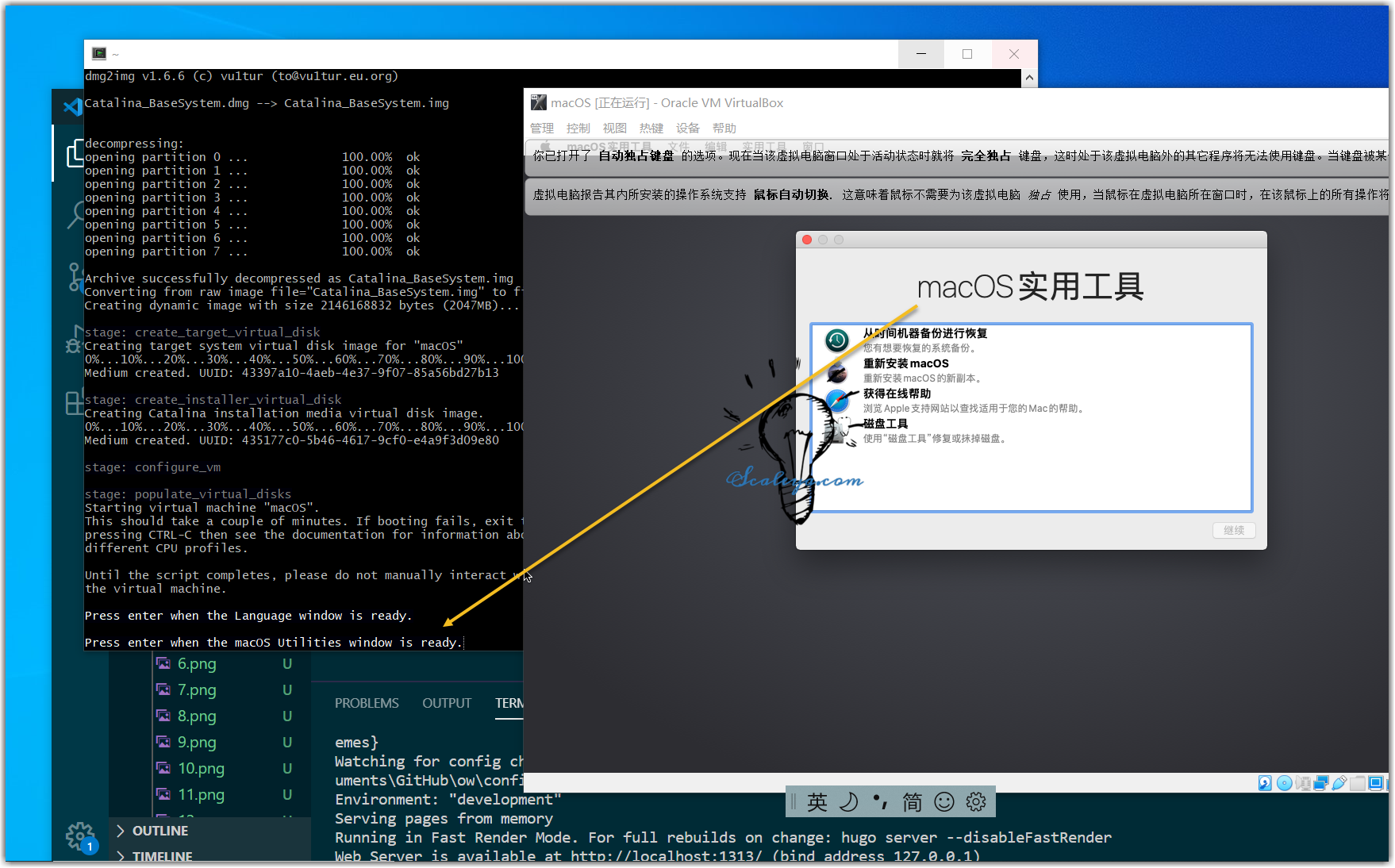Screen dimensions: 1395x868
Task: Open 9.png in the file explorer
Action: pos(197,743)
